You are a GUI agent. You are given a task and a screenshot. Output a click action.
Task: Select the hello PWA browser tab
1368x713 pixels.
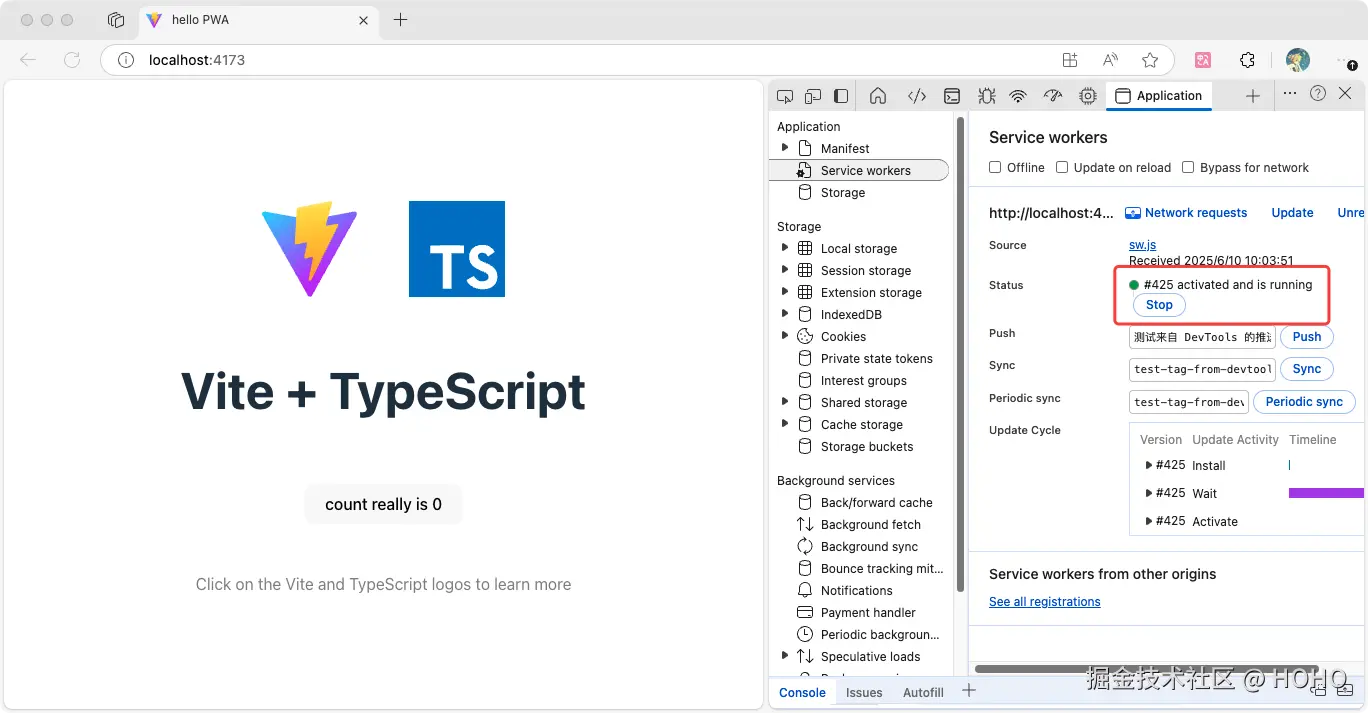tap(258, 20)
